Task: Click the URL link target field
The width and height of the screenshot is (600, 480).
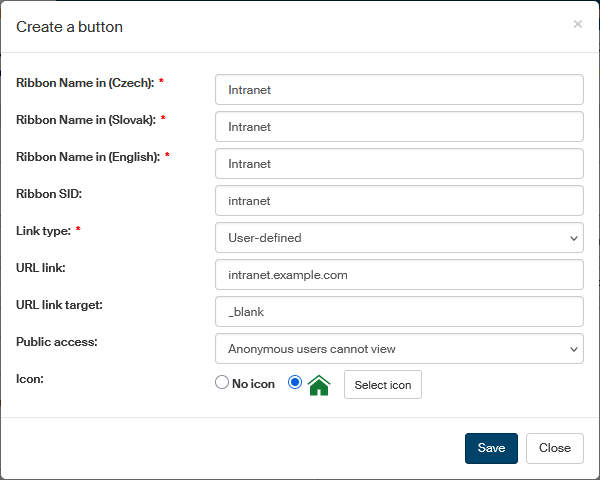Action: [399, 312]
